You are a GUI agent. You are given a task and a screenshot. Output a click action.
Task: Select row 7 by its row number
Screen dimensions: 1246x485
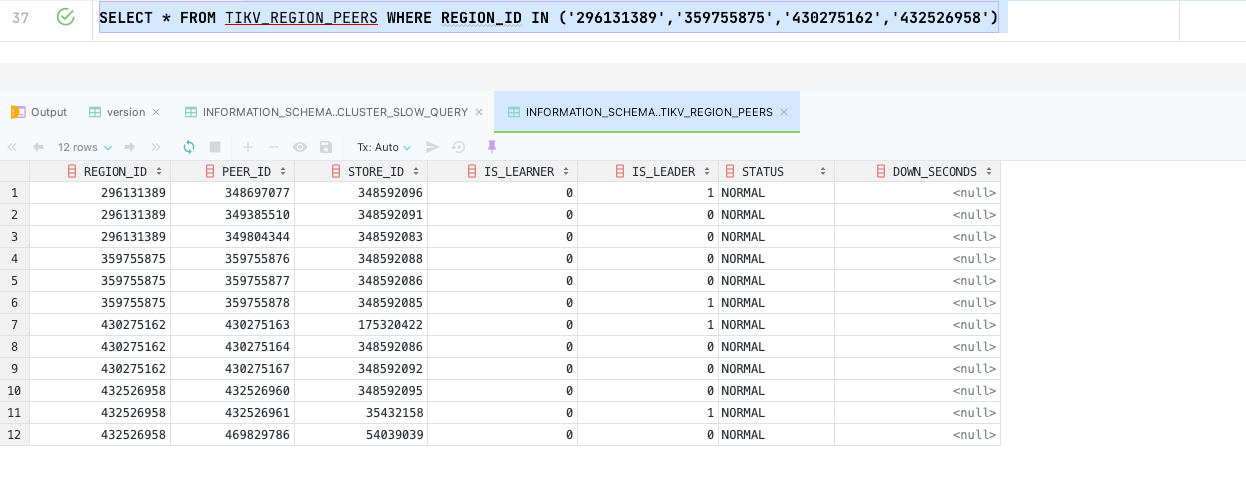click(14, 325)
